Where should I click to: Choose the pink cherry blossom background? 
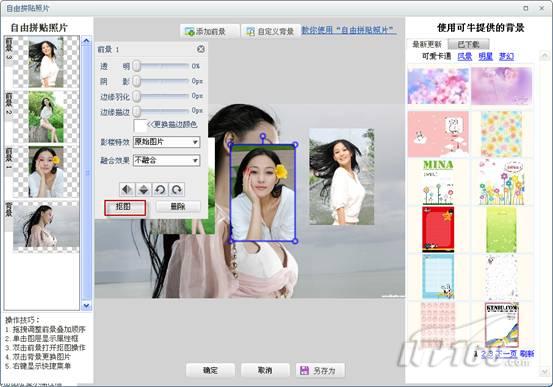438,86
